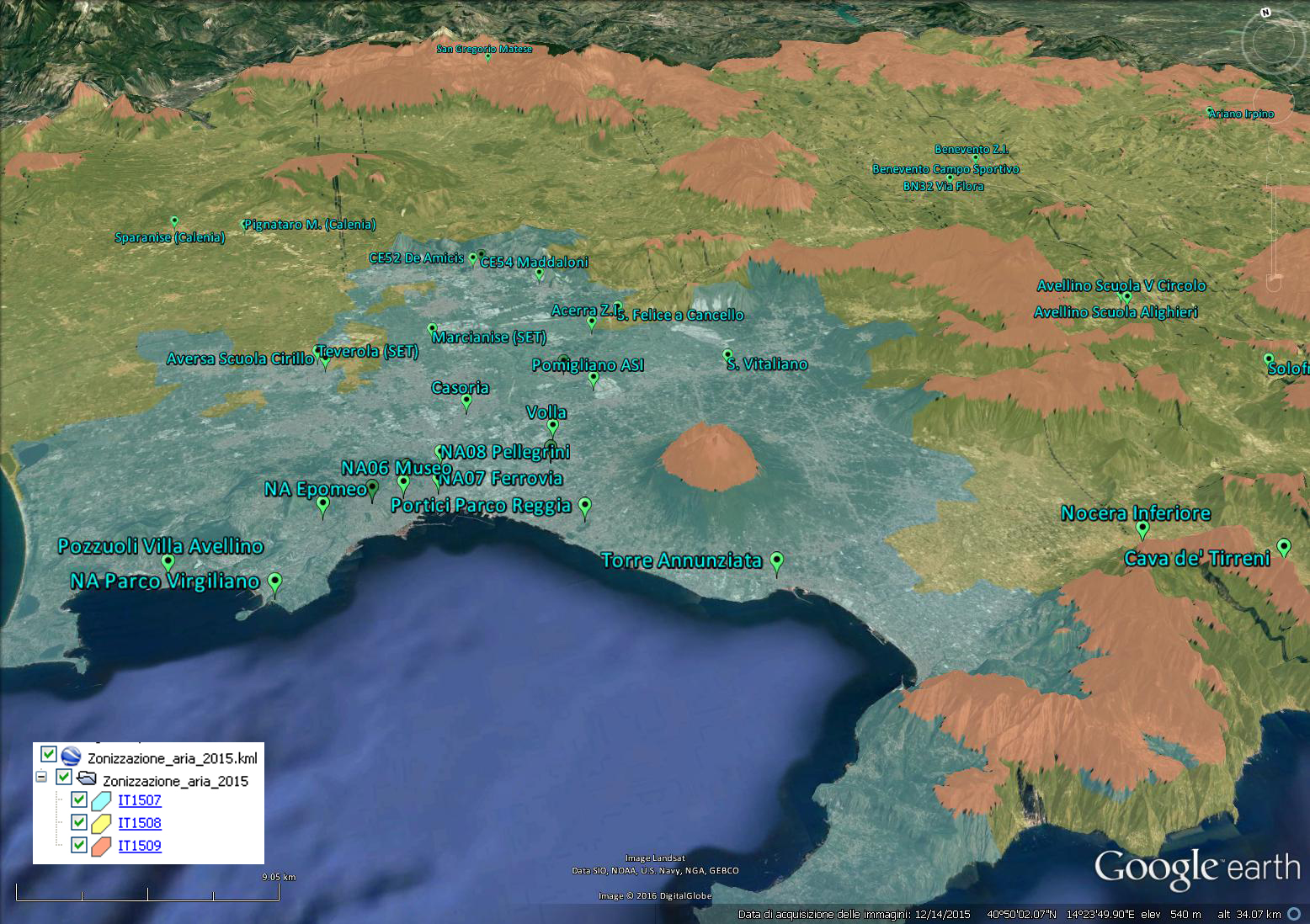This screenshot has height=924, width=1310.
Task: Click the NA Epomeo placemark pin
Action: (323, 506)
